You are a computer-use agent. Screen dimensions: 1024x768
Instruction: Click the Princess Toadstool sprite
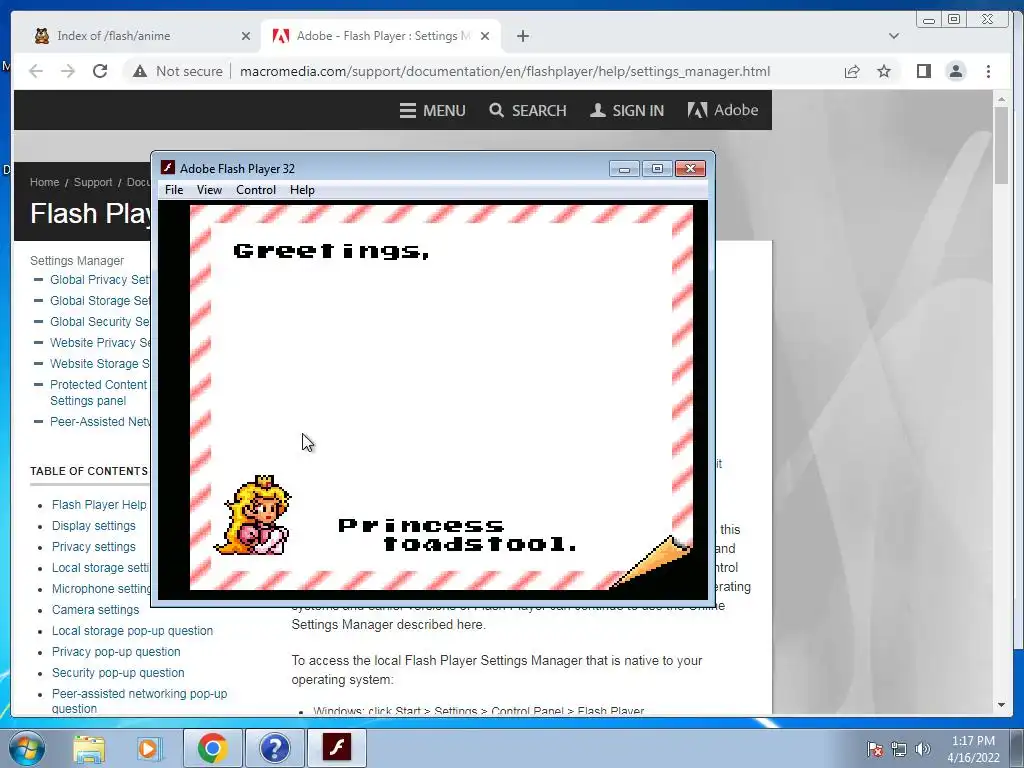(253, 516)
